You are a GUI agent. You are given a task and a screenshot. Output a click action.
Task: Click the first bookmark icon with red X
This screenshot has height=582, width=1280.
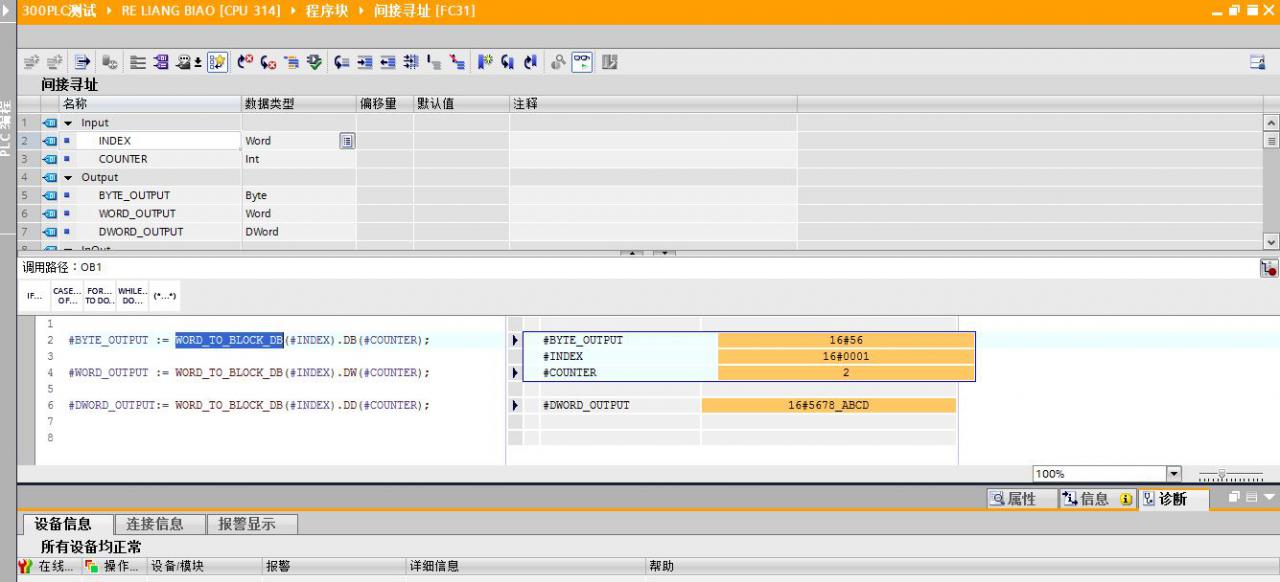click(x=245, y=62)
